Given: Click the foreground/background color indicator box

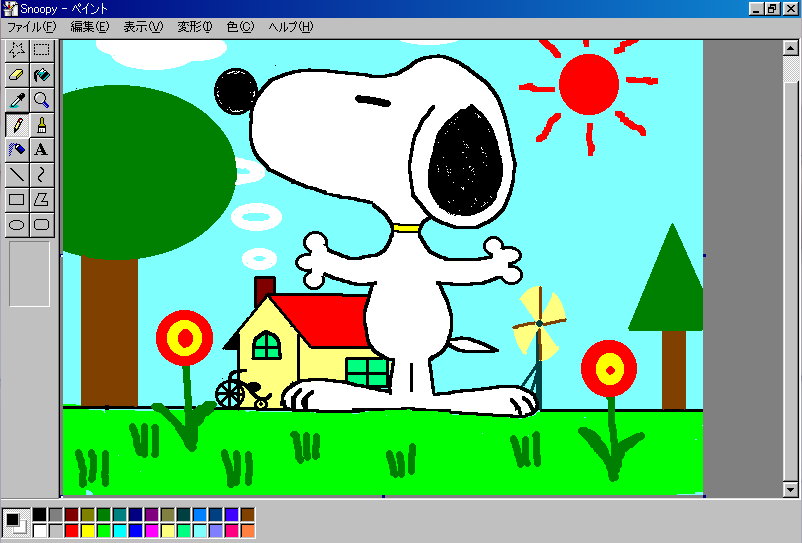Looking at the screenshot, I should pos(16,523).
